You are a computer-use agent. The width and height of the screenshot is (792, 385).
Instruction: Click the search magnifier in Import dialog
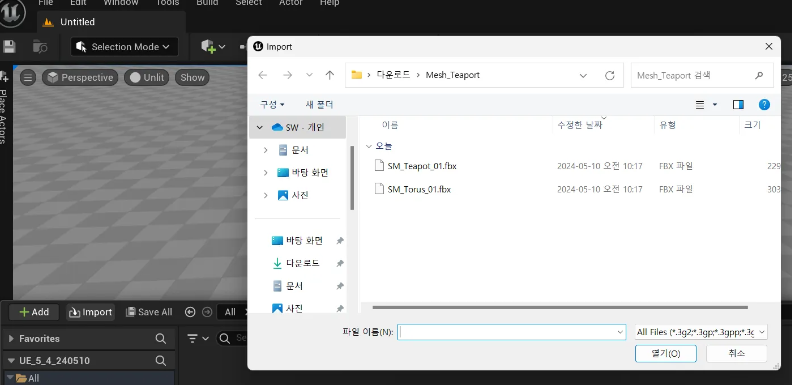[x=759, y=75]
